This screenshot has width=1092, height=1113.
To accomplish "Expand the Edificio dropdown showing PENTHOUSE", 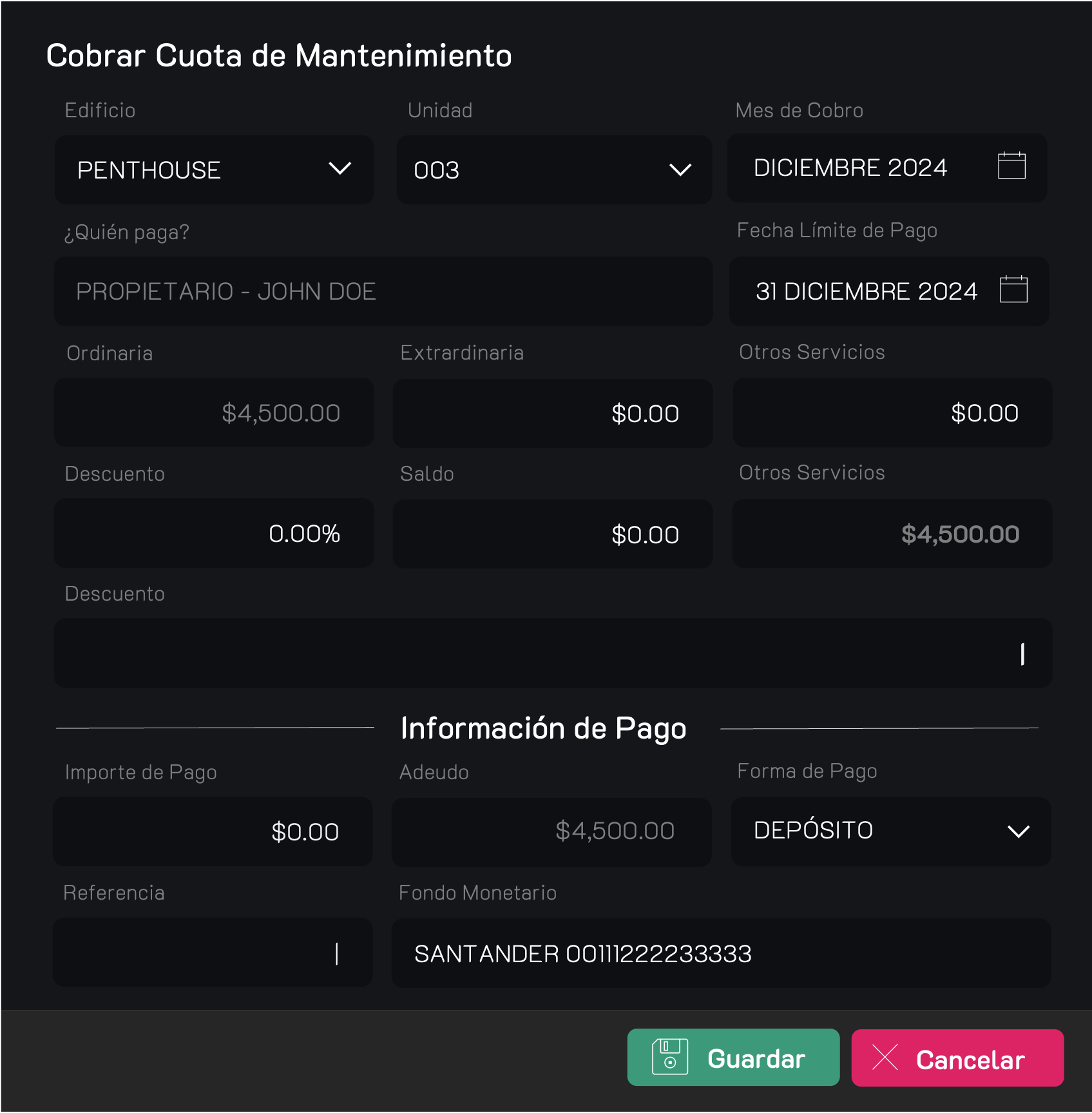I will pyautogui.click(x=214, y=169).
